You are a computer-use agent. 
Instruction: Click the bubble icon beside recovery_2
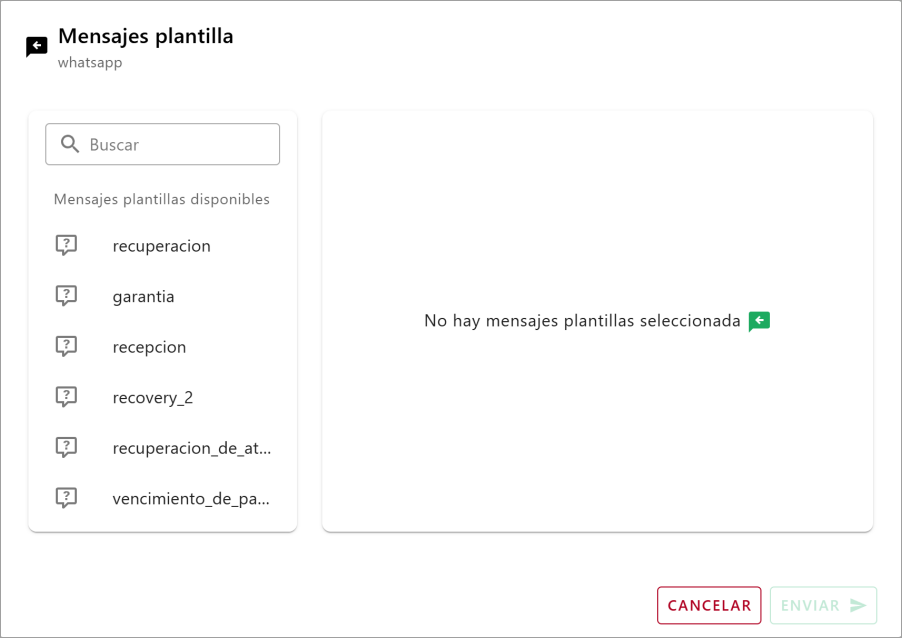pos(66,396)
